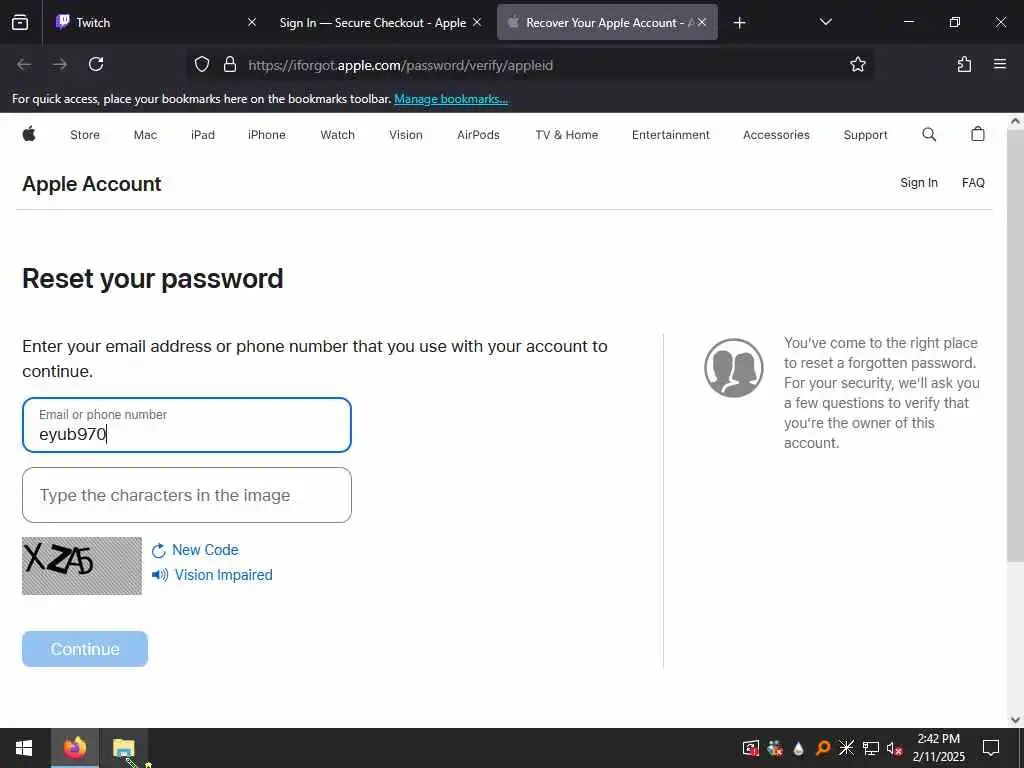The image size is (1024, 768).
Task: Open the shopping bag icon
Action: 978,134
